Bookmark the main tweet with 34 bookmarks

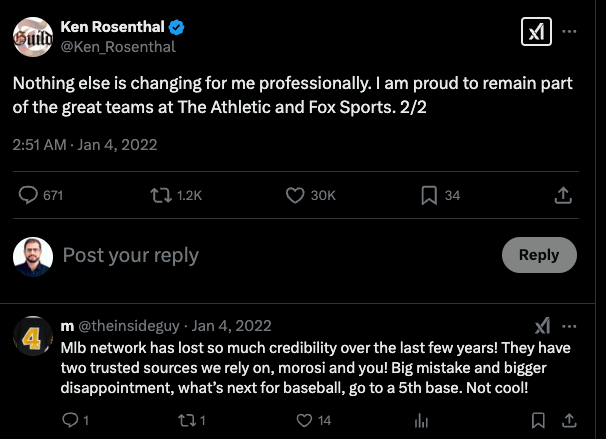(428, 195)
